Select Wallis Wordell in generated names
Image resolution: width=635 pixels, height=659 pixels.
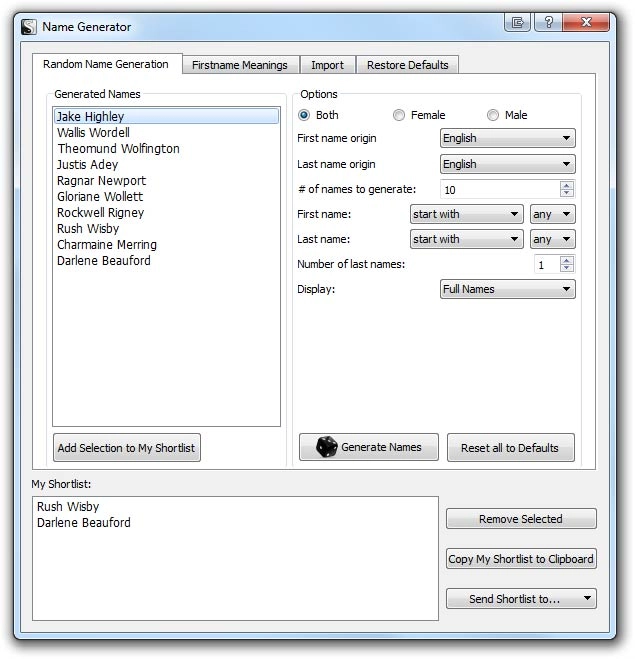166,133
